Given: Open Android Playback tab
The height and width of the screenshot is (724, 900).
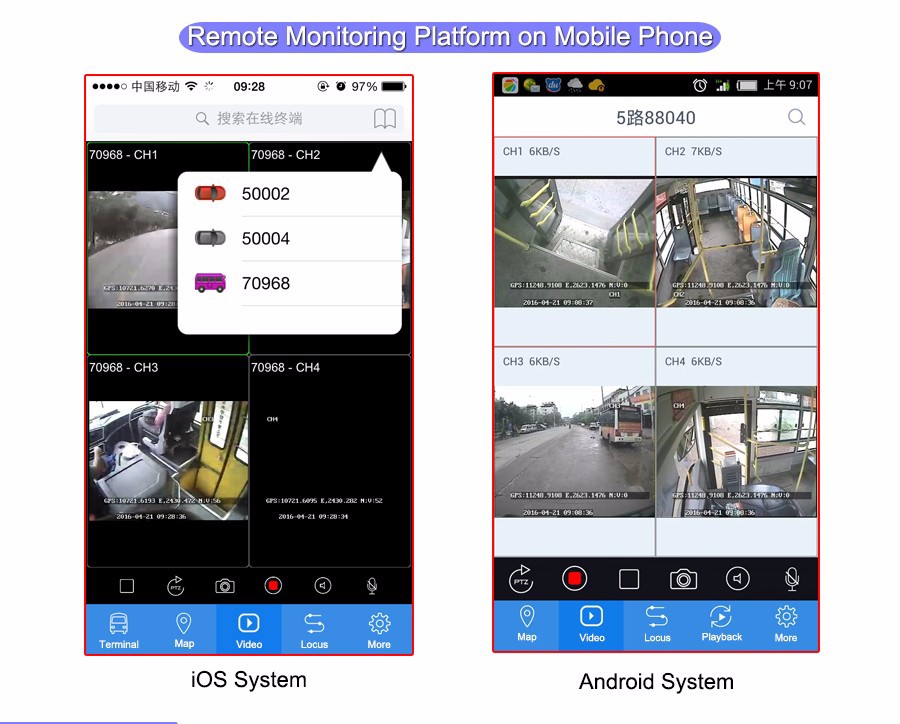Looking at the screenshot, I should pos(721,625).
